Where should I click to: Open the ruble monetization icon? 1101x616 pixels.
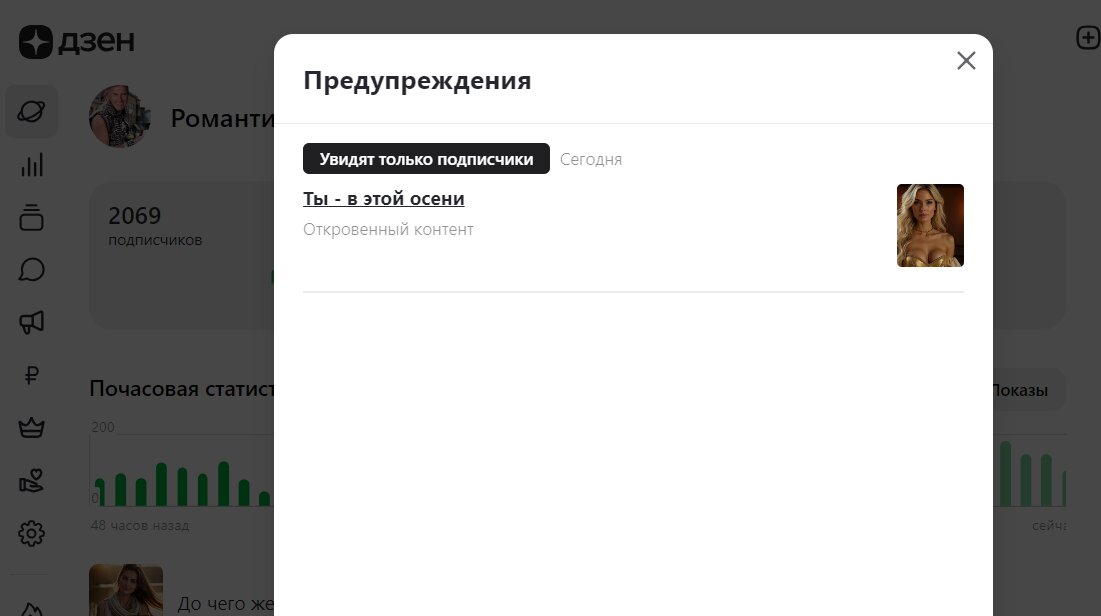click(x=32, y=375)
